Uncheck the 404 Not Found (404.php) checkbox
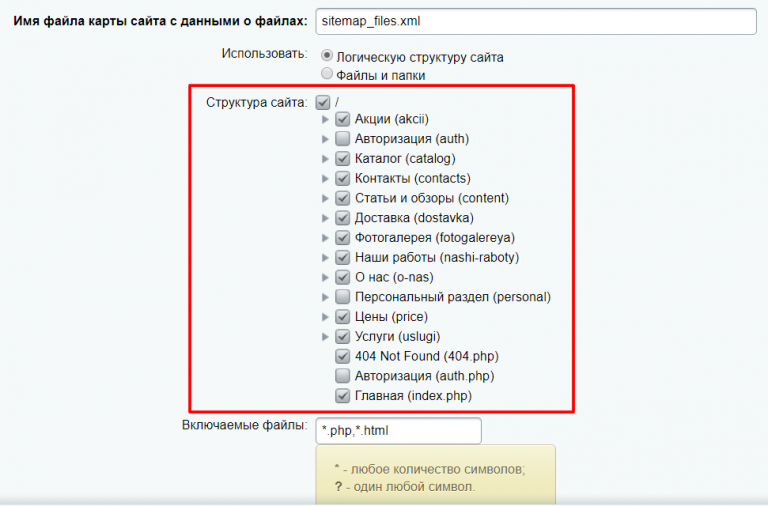768x506 pixels. coord(342,356)
